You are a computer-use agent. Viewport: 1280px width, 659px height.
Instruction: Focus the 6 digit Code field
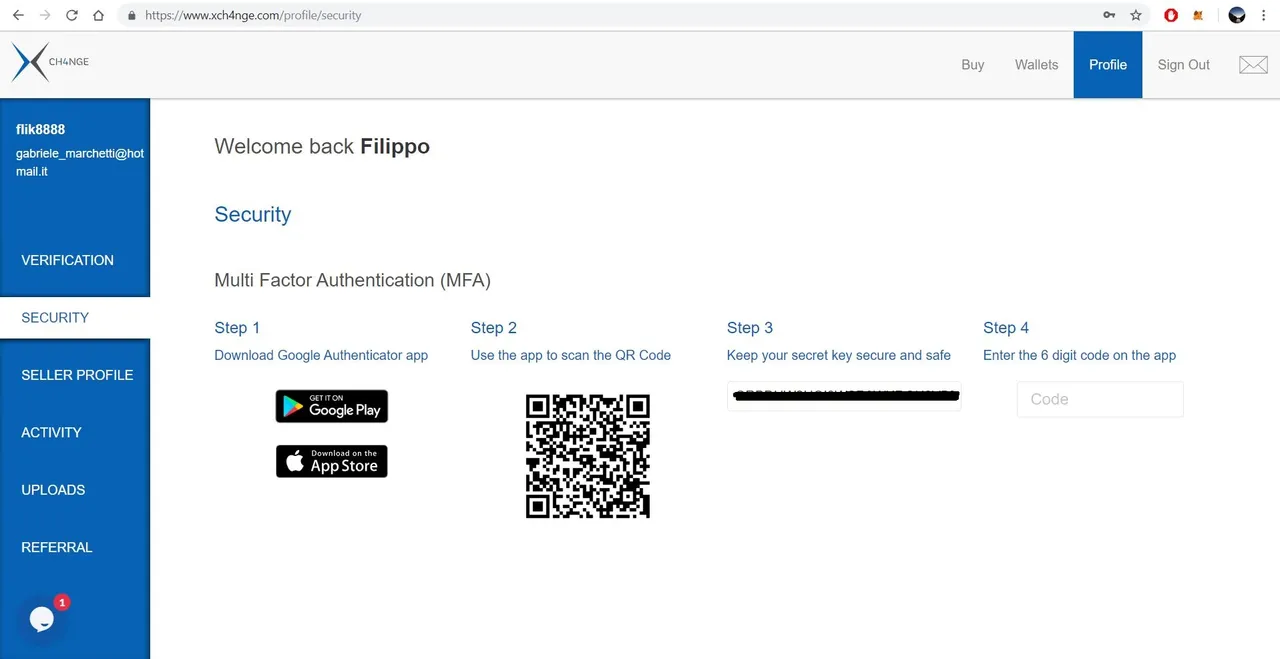coord(1100,399)
